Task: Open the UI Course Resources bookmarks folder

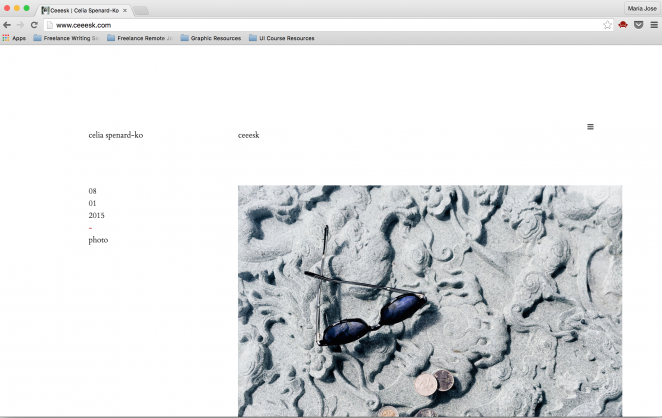Action: tap(282, 38)
